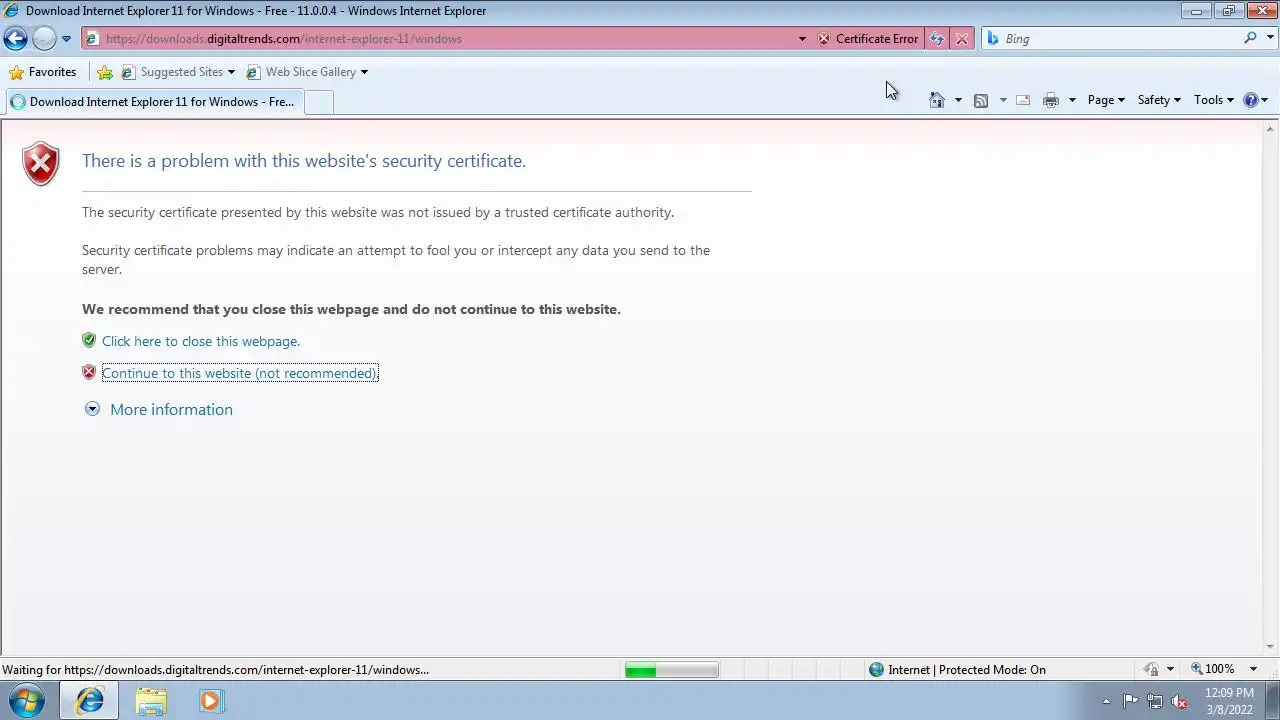Click the Read Mail envelope icon
This screenshot has width=1280, height=720.
1023,100
